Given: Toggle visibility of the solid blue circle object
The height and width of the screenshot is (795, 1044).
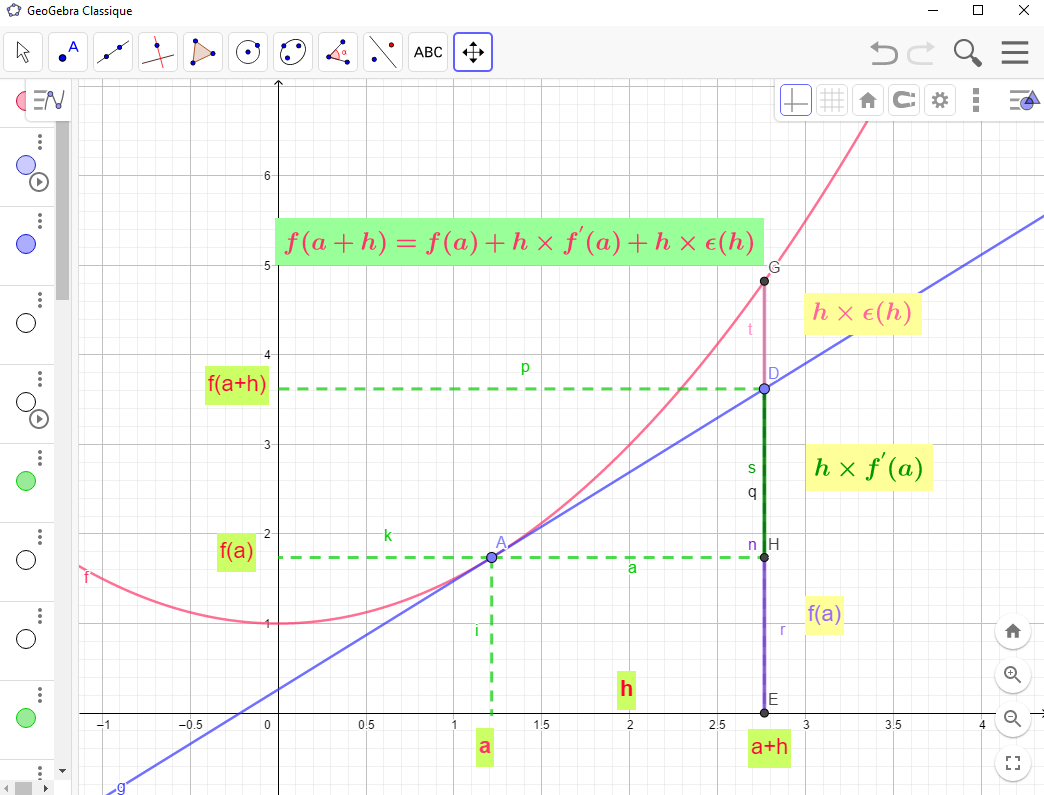Looking at the screenshot, I should tap(26, 244).
